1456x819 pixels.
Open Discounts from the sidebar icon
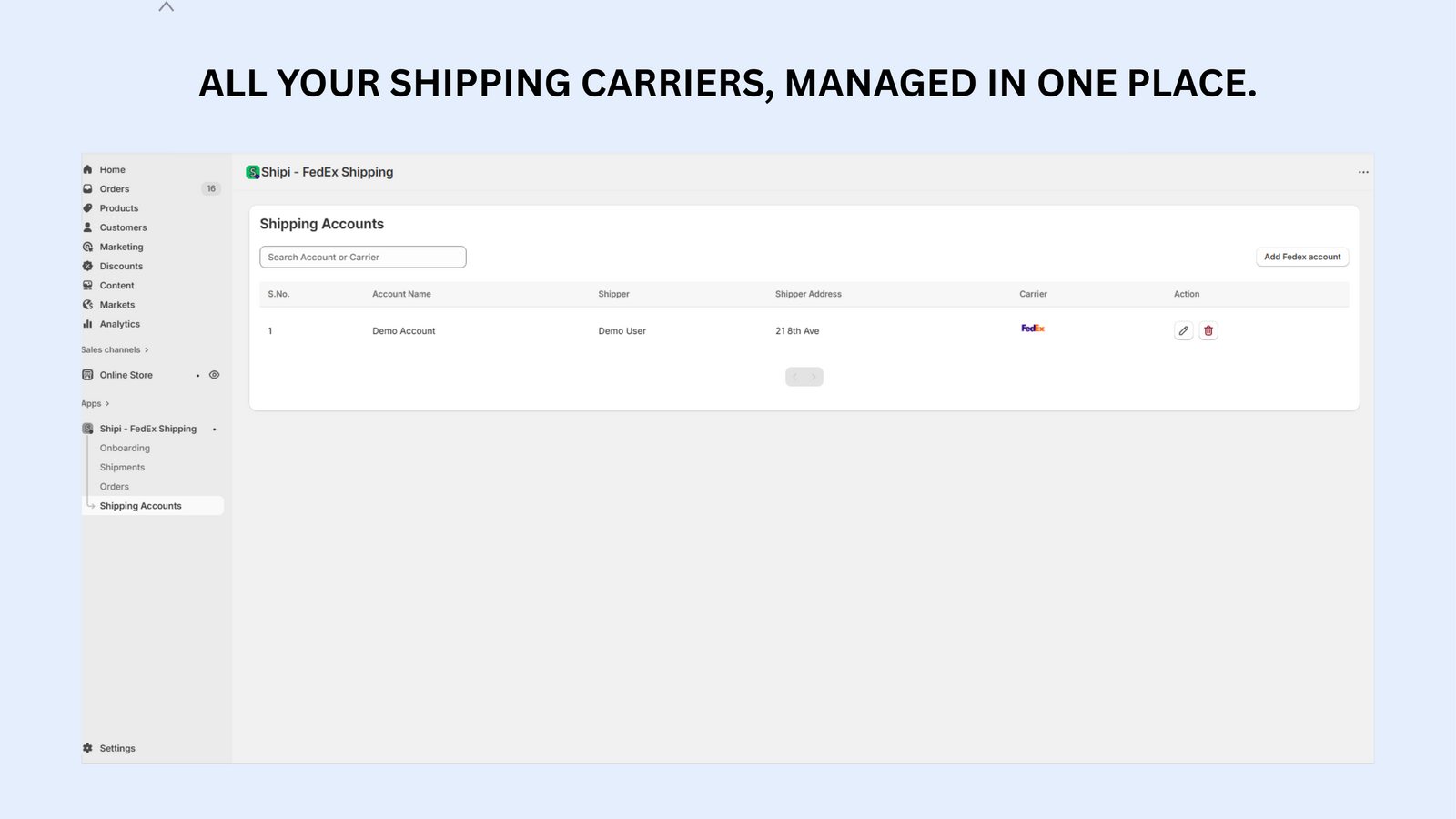click(x=87, y=266)
